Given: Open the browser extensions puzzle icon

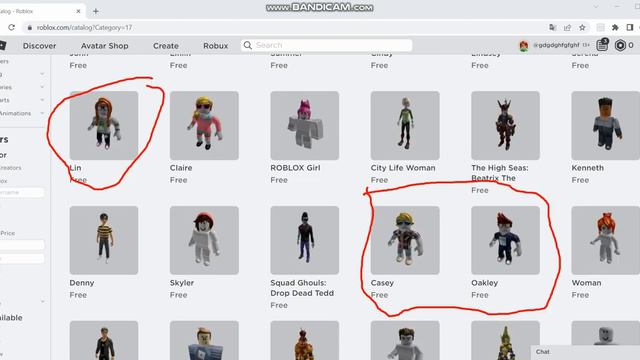Looking at the screenshot, I should 615,27.
